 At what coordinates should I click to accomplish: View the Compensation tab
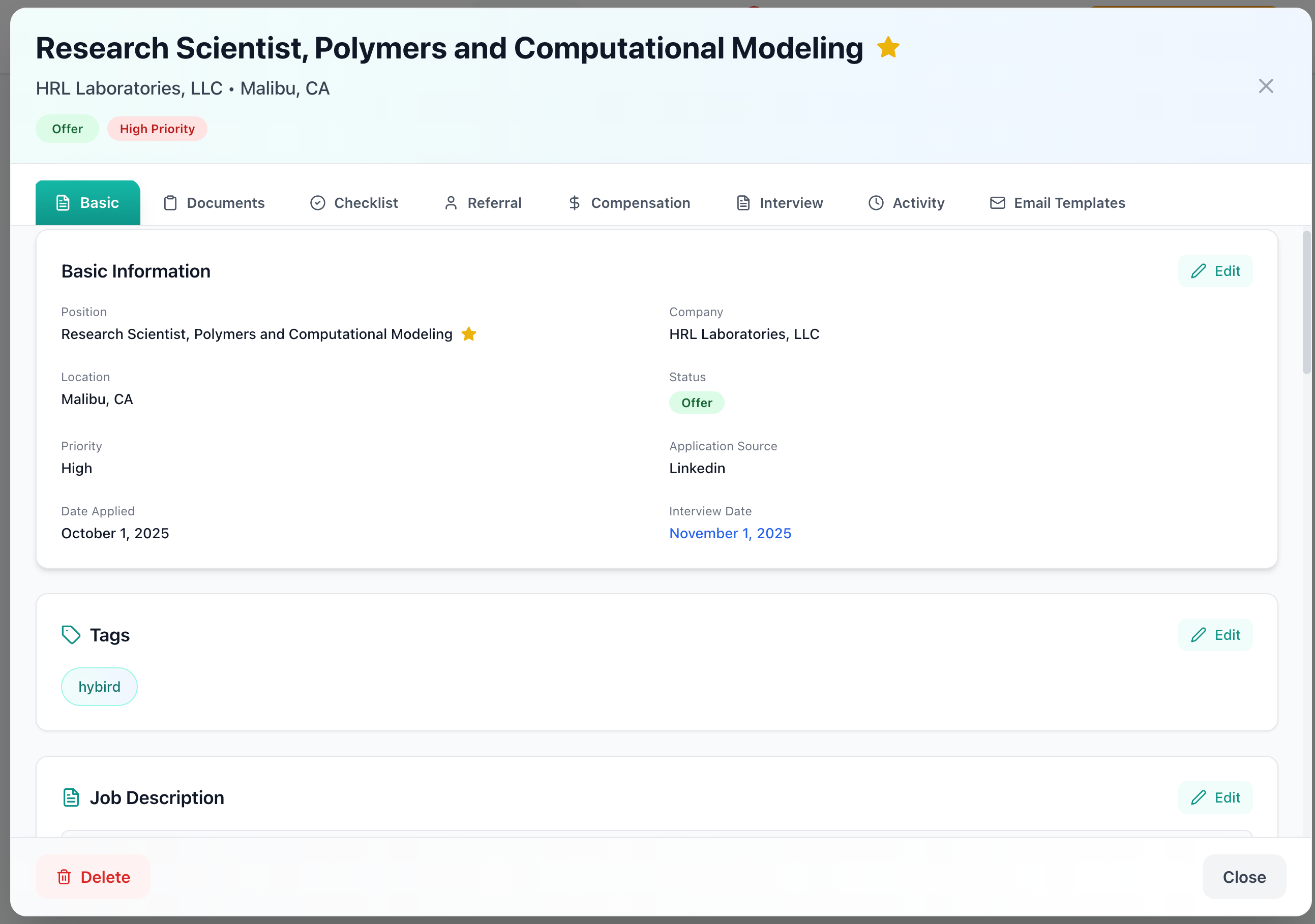[629, 203]
